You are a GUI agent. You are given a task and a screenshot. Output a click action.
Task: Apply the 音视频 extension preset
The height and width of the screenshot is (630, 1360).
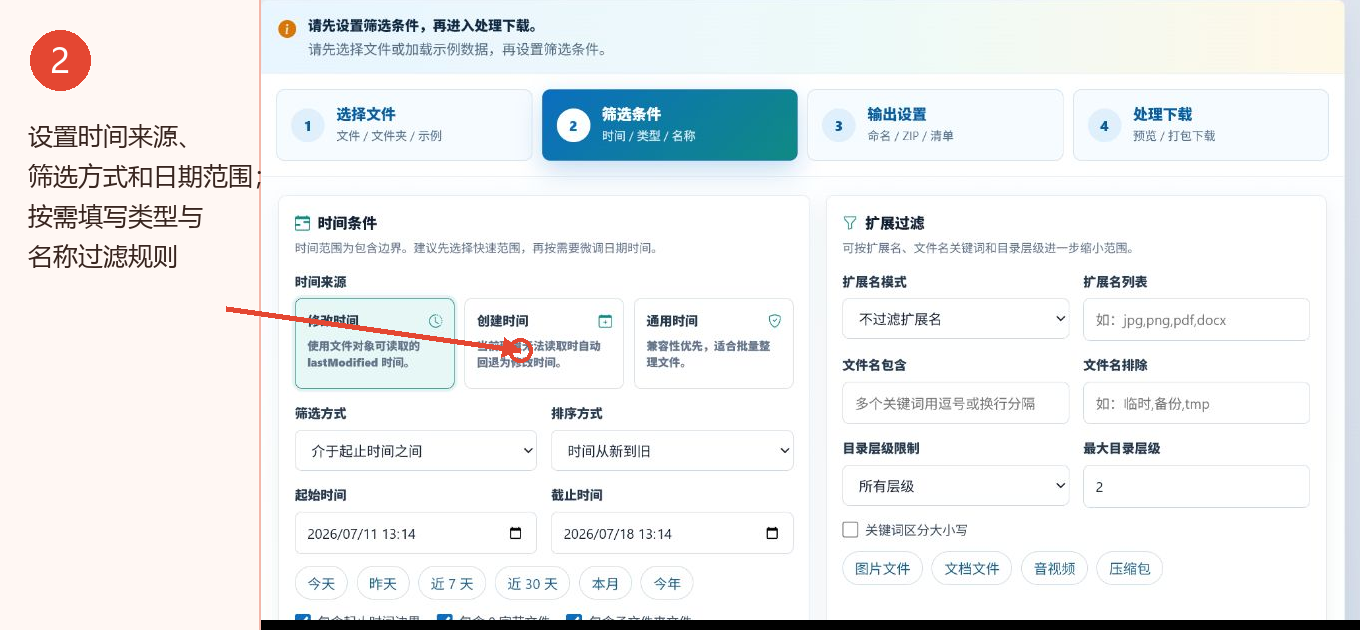coord(1054,568)
